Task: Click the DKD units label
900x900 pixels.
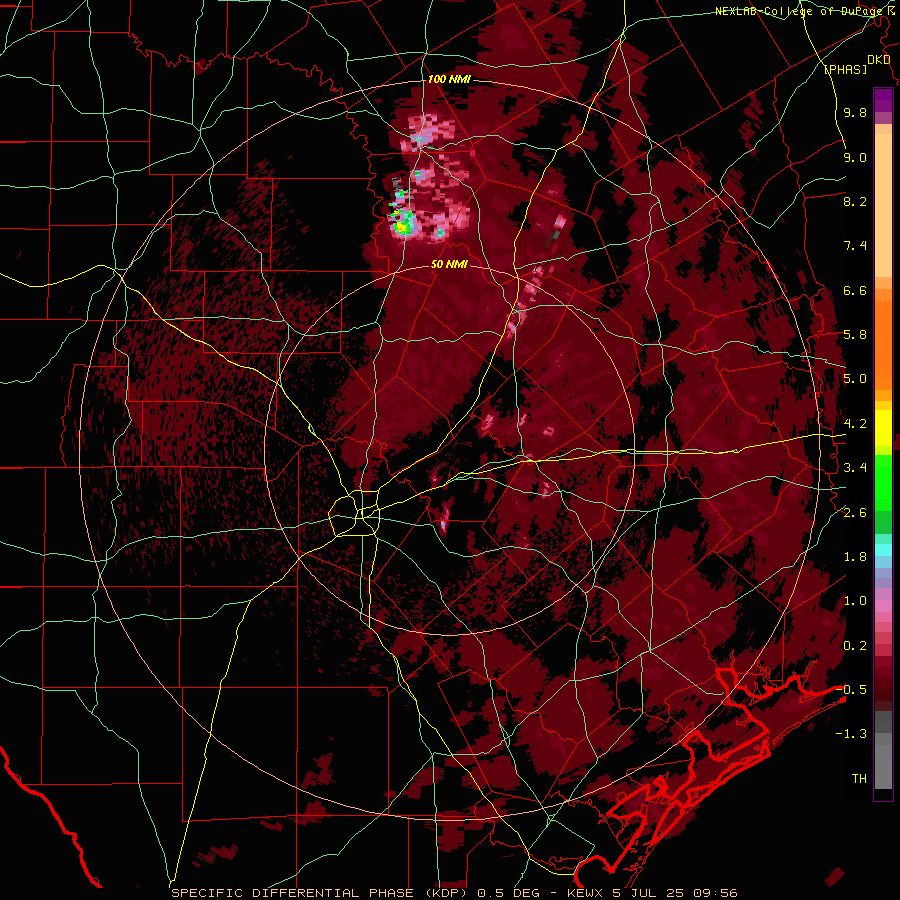Action: pyautogui.click(x=879, y=60)
